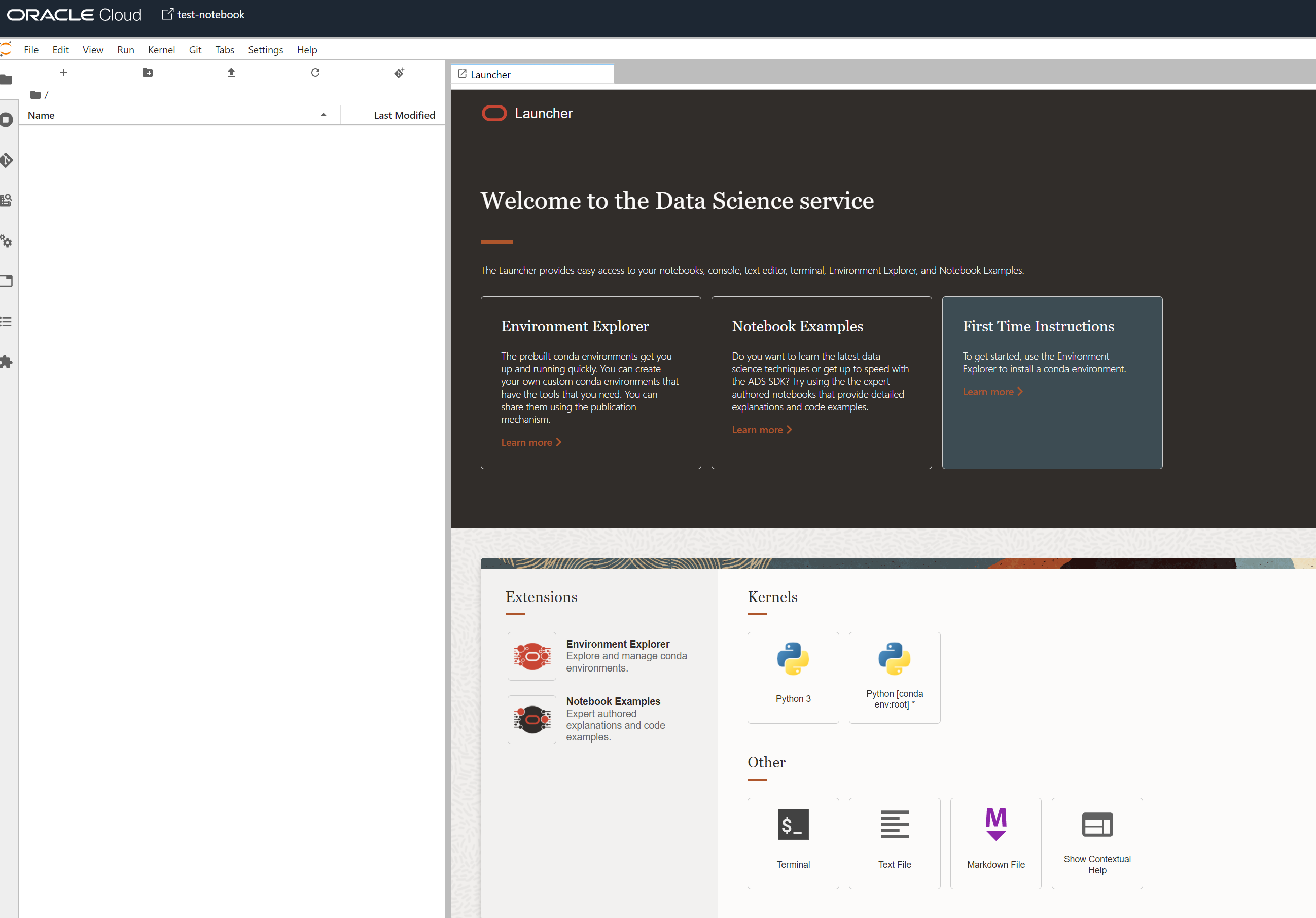
Task: Click the Welcome to the Data Science service heading
Action: coord(677,201)
